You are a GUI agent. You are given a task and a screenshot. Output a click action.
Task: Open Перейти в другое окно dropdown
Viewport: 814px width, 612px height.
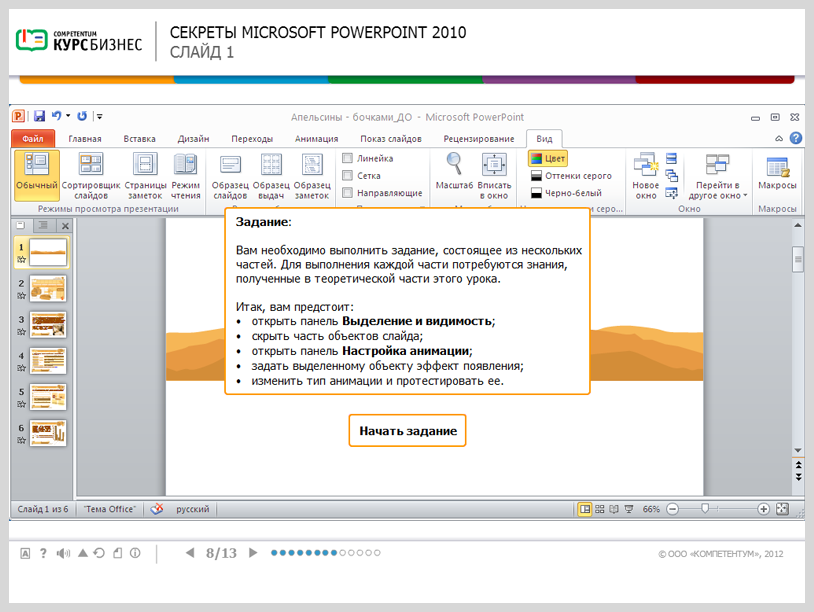tap(717, 175)
